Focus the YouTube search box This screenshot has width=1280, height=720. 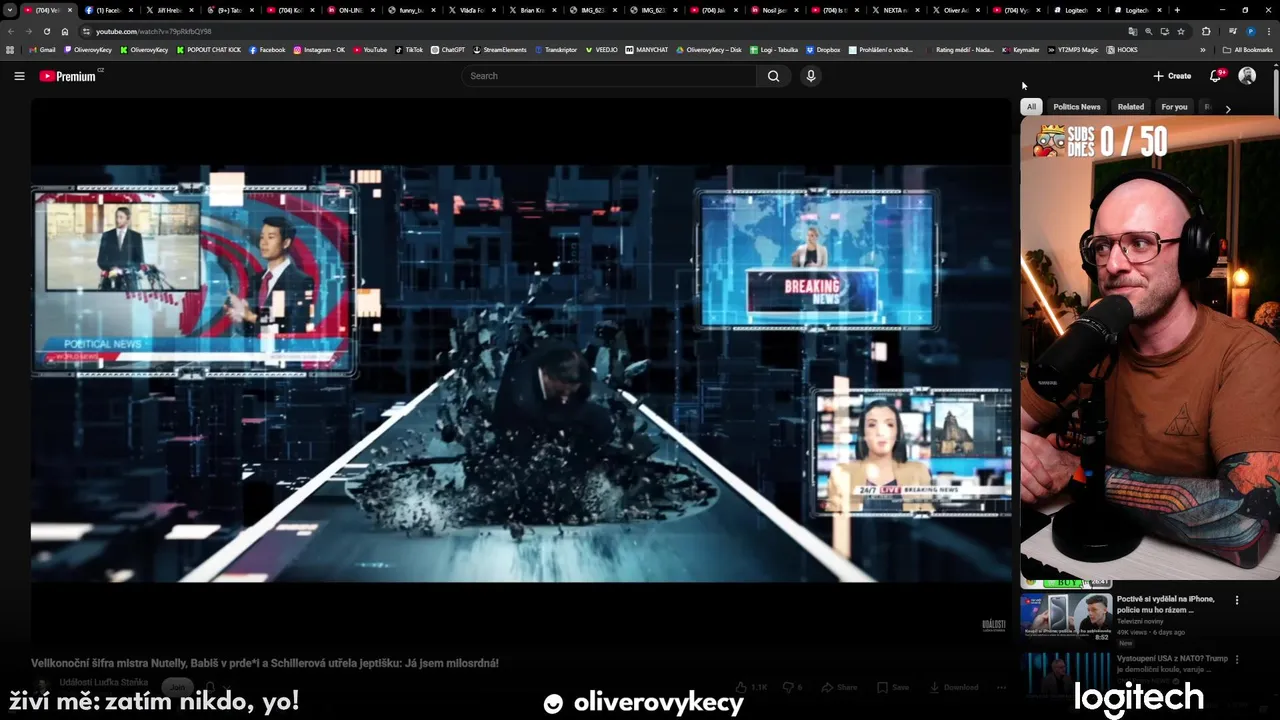pos(610,76)
